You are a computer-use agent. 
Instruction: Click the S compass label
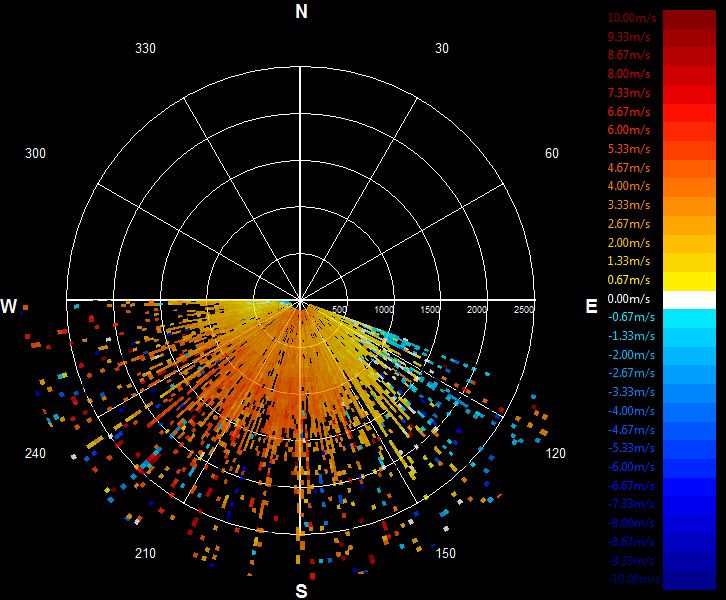[x=301, y=591]
